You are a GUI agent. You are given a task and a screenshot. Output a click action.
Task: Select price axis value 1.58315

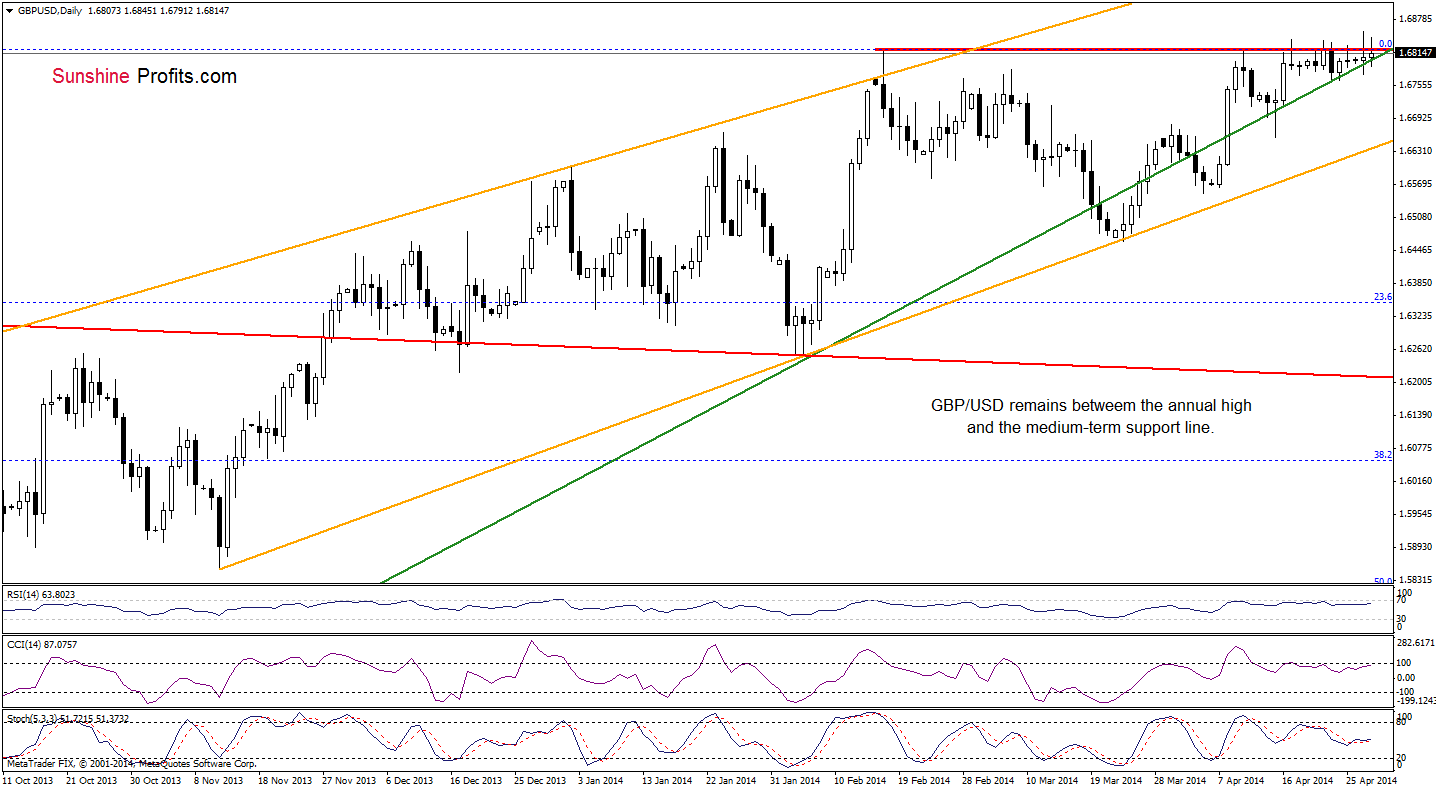[x=1416, y=580]
